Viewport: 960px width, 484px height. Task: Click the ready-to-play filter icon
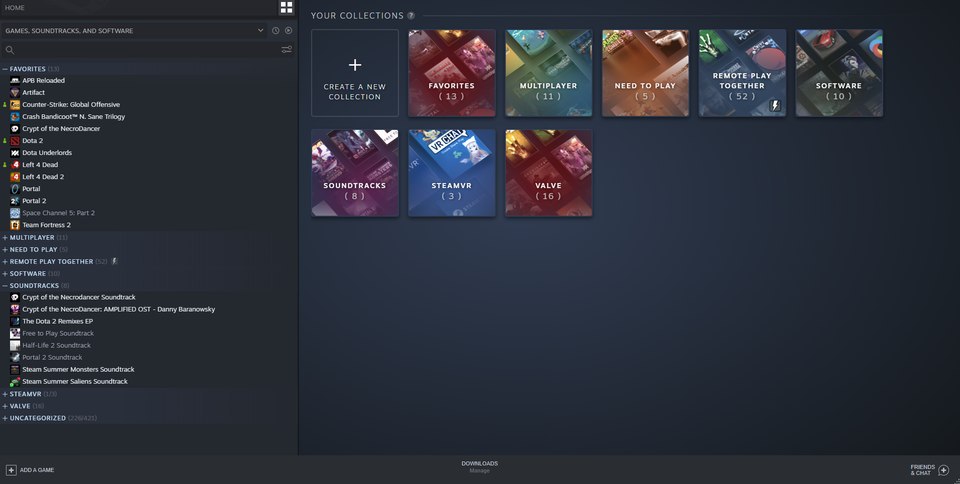coord(288,31)
